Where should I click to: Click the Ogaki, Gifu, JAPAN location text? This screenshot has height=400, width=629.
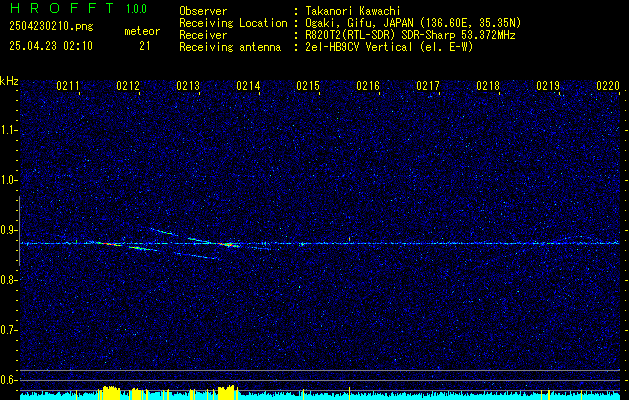point(413,23)
